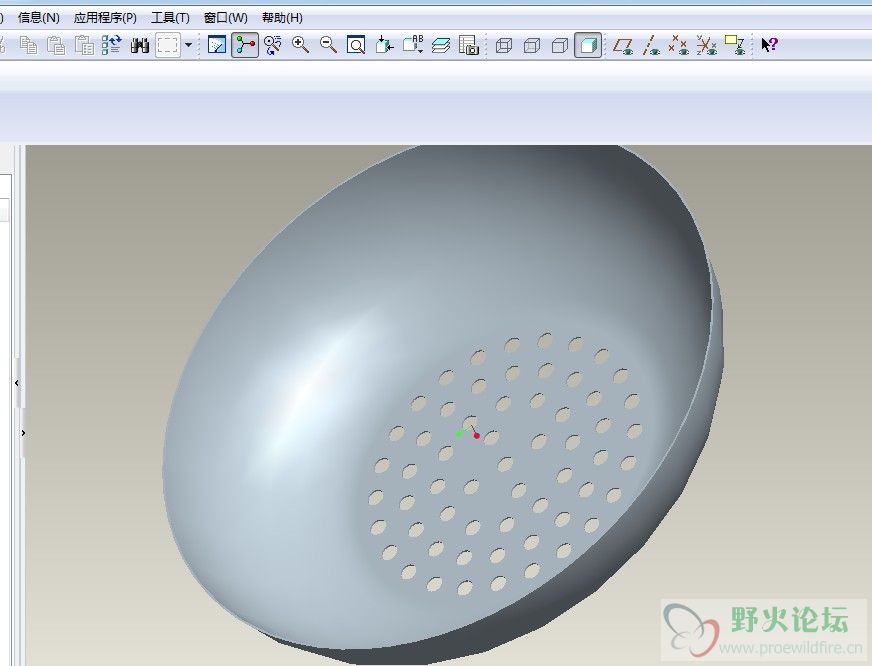872x666 pixels.
Task: Toggle datum axes visibility
Action: [x=651, y=45]
